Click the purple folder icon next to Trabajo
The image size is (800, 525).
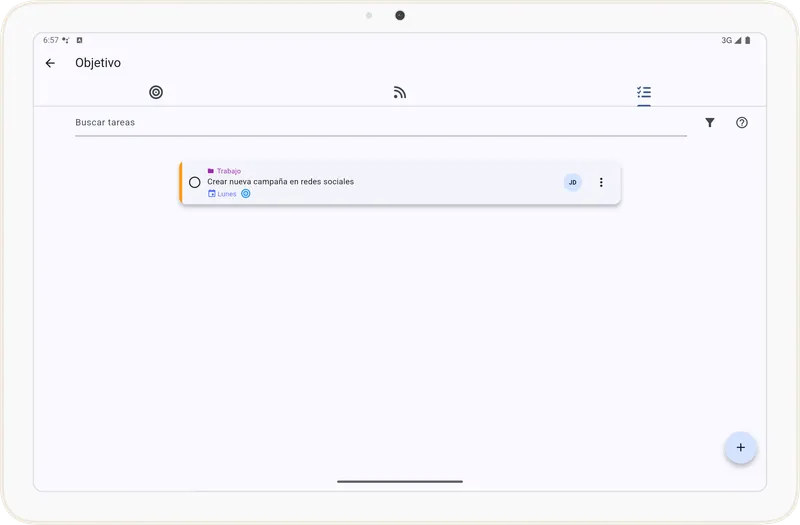click(211, 171)
